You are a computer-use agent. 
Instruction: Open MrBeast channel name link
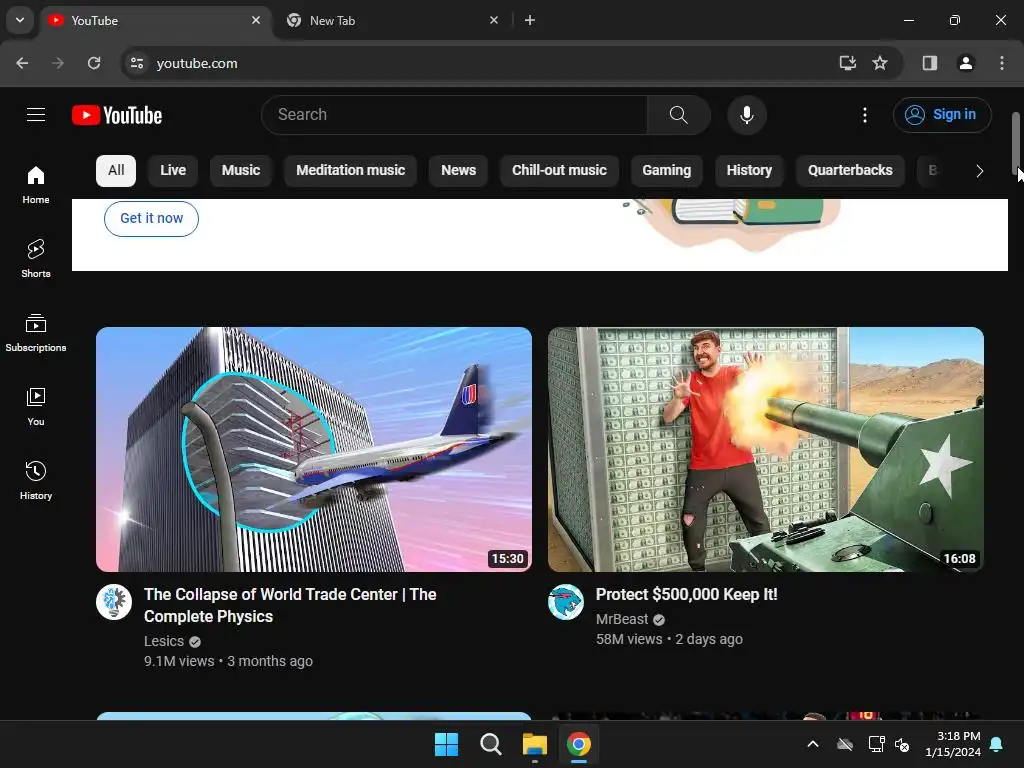[x=622, y=619]
